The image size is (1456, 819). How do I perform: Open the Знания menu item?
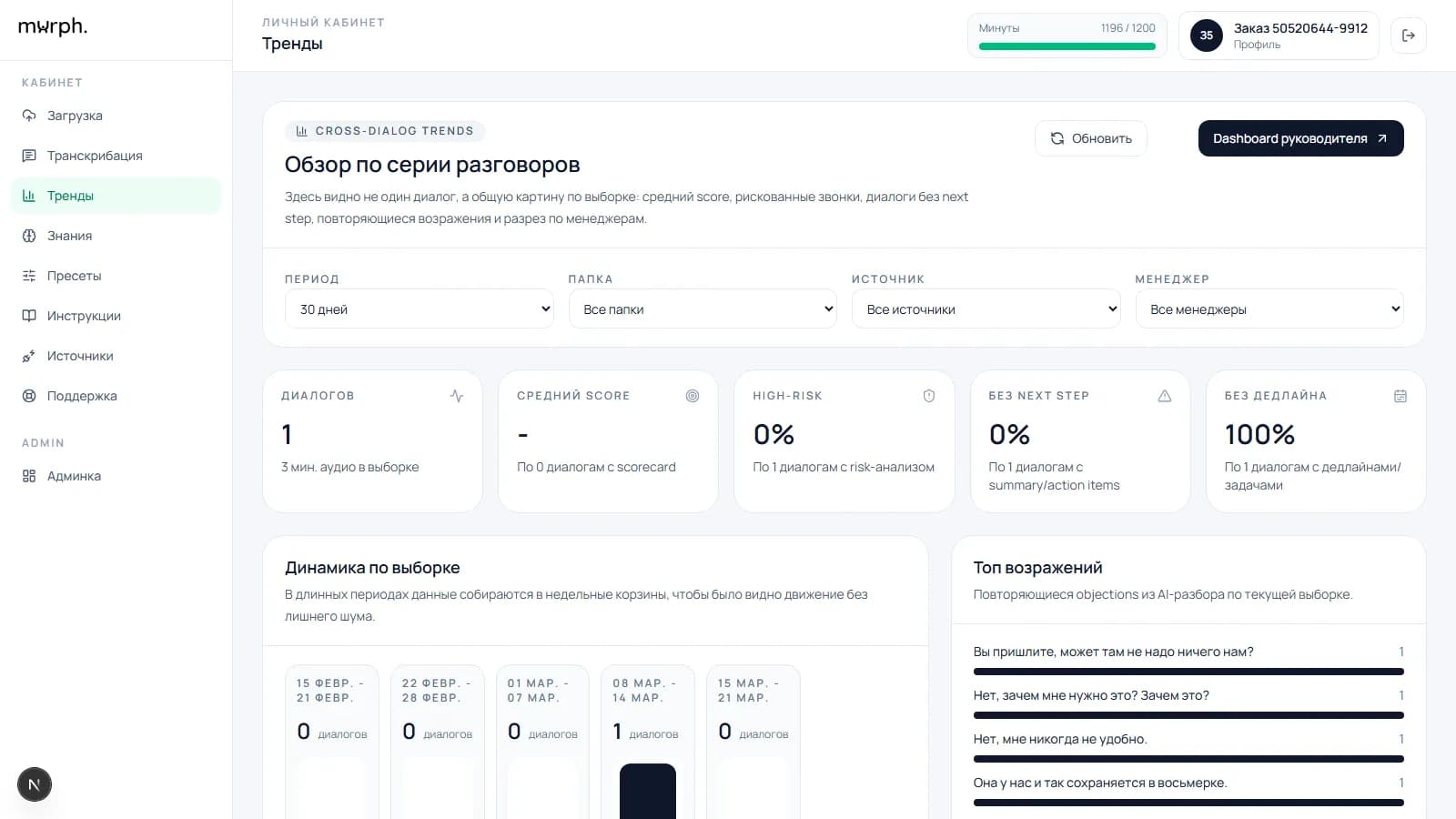click(70, 236)
